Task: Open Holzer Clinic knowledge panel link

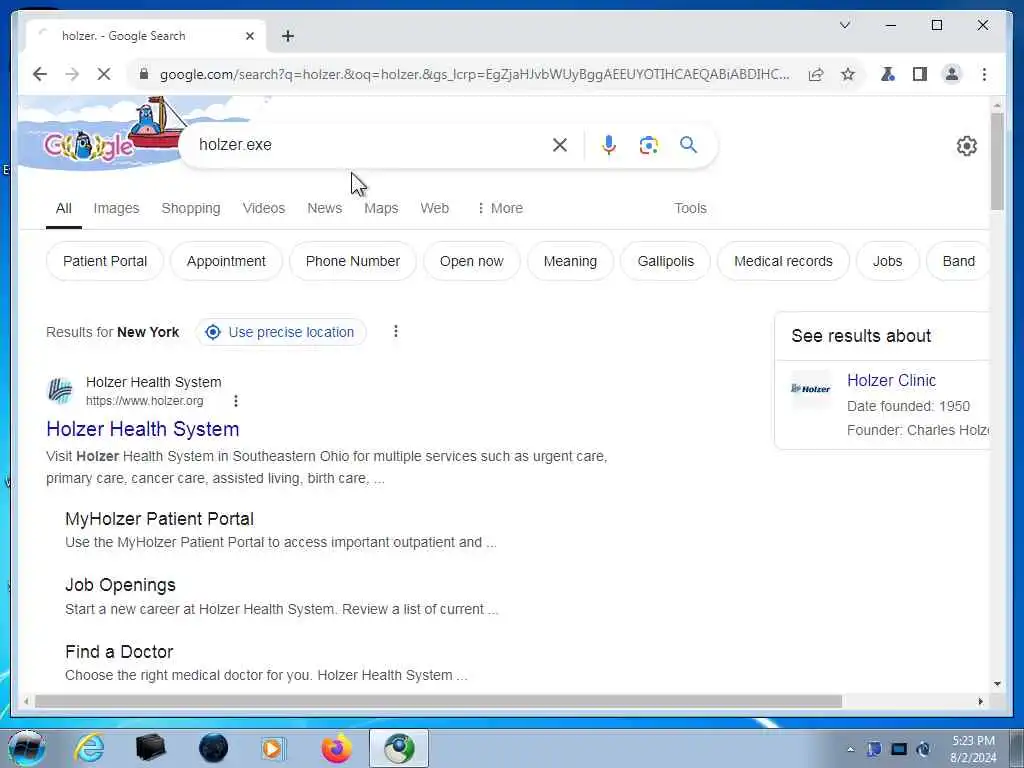Action: tap(891, 380)
